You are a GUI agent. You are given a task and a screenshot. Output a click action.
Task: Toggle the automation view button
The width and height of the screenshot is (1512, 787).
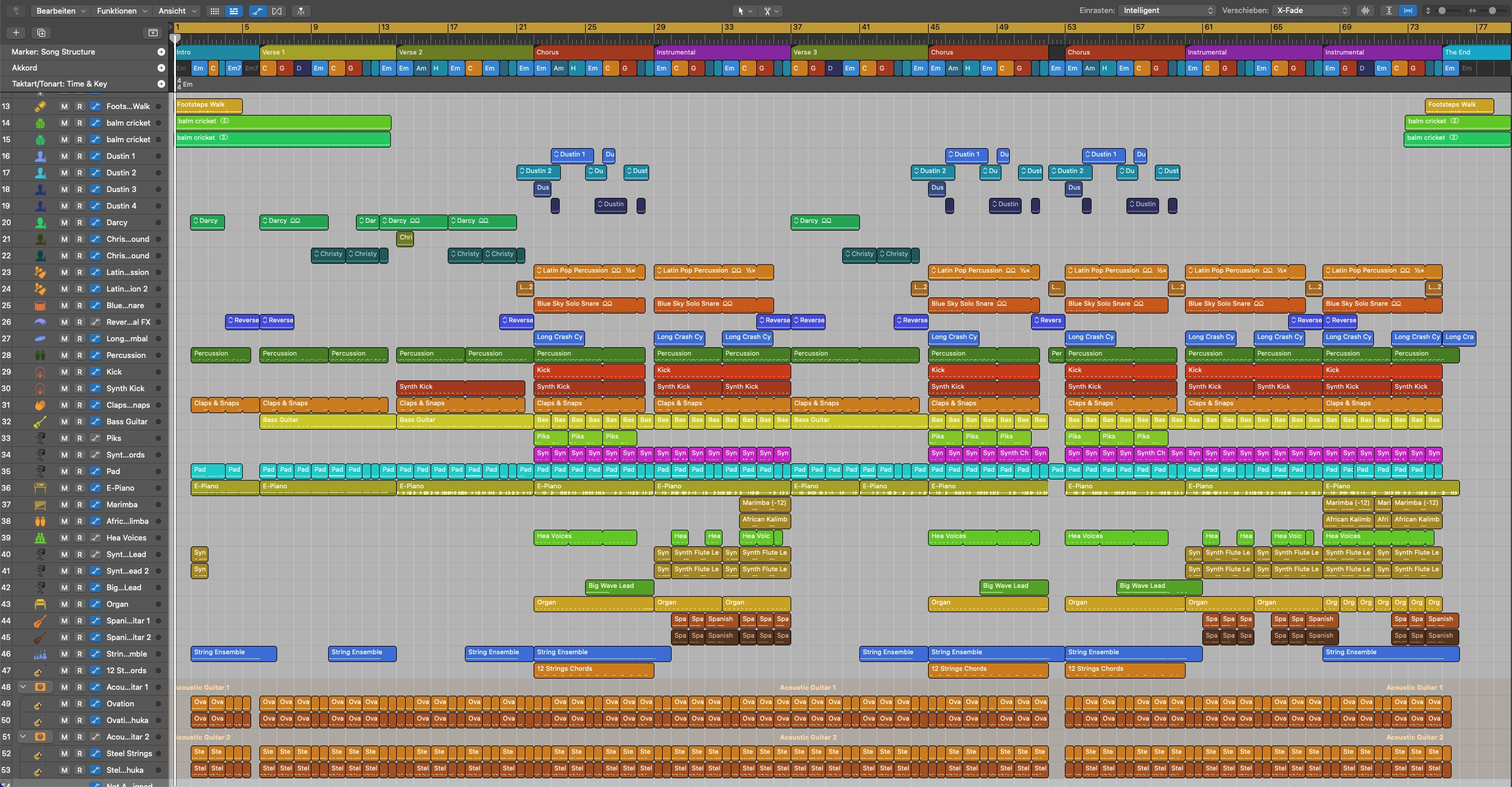257,11
